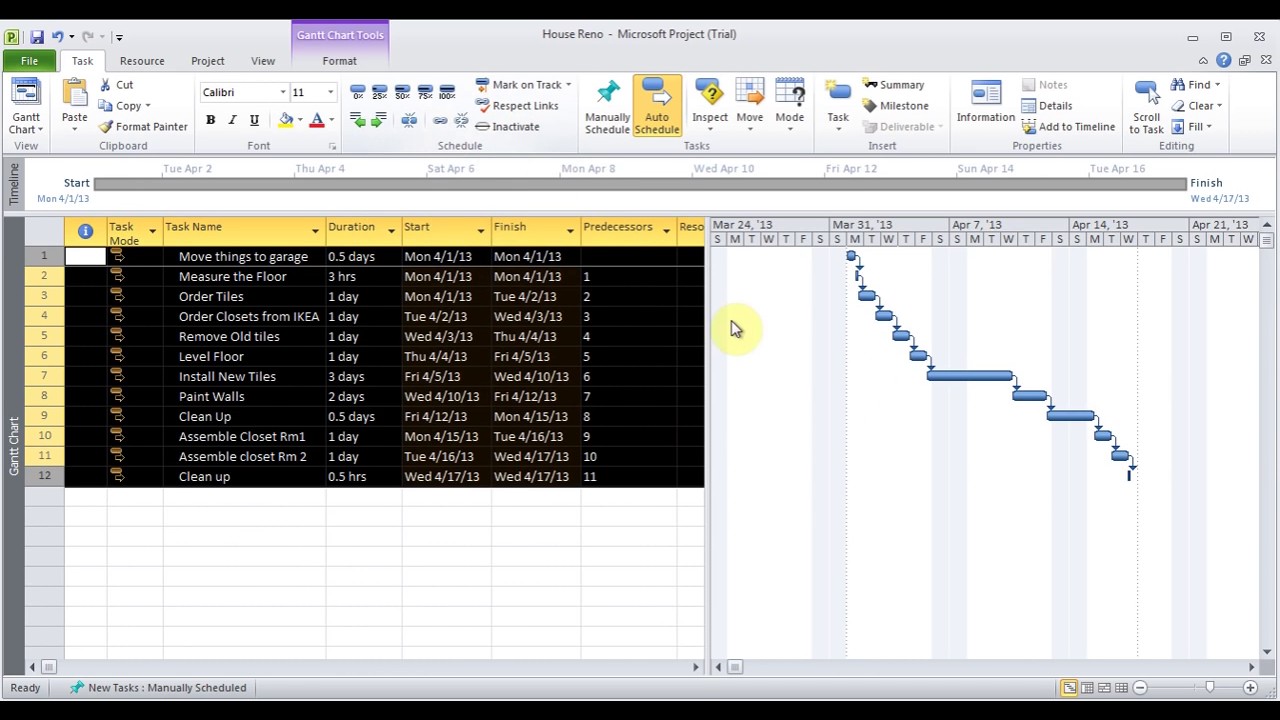Image resolution: width=1280 pixels, height=720 pixels.
Task: Set task to 100% complete
Action: click(447, 92)
